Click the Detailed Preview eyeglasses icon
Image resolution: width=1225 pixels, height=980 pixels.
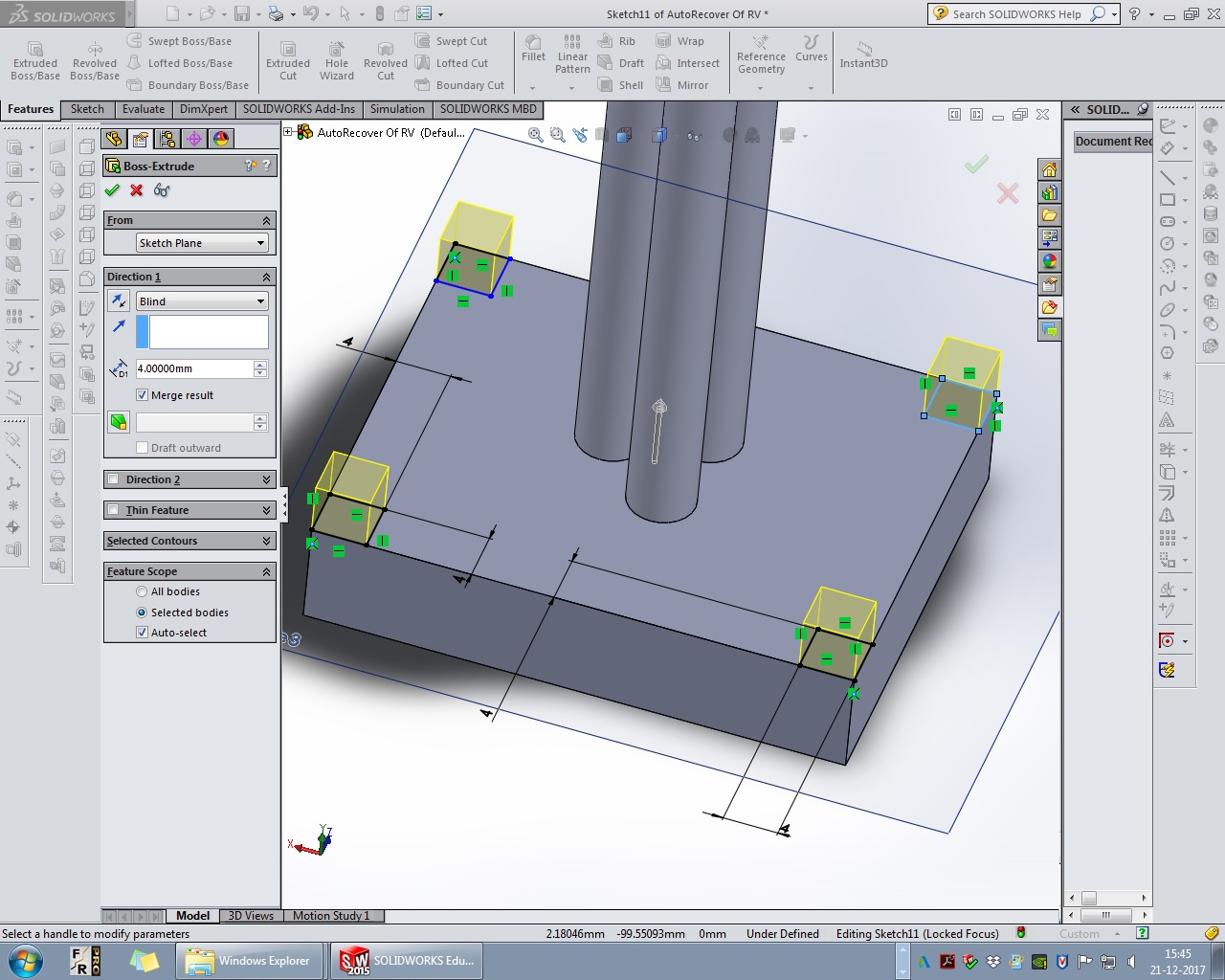point(162,190)
